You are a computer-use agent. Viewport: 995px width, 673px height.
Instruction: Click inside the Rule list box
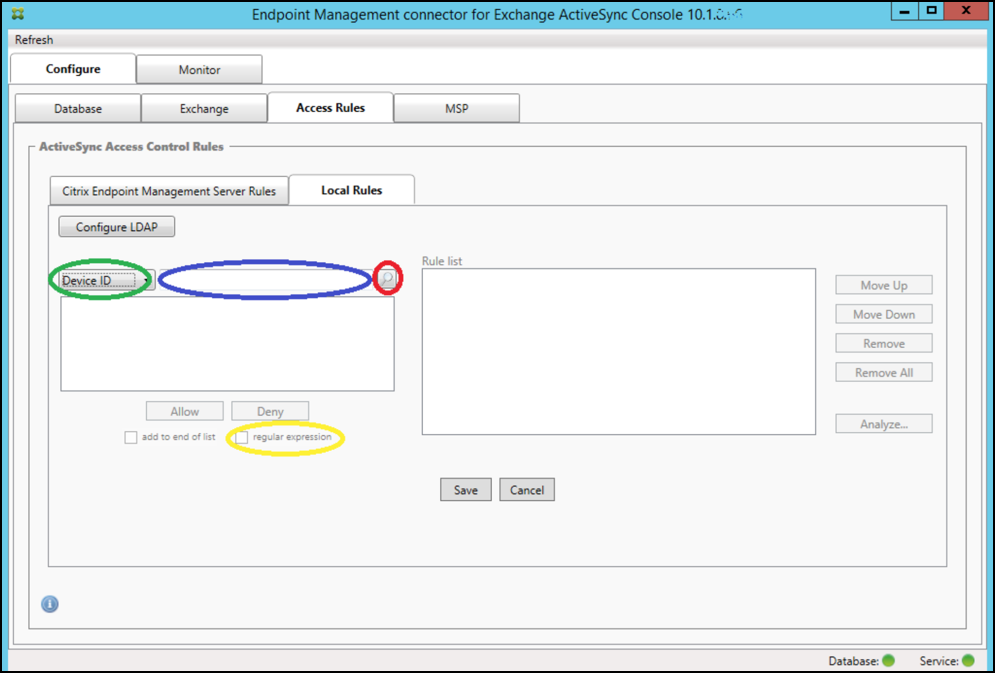point(619,351)
